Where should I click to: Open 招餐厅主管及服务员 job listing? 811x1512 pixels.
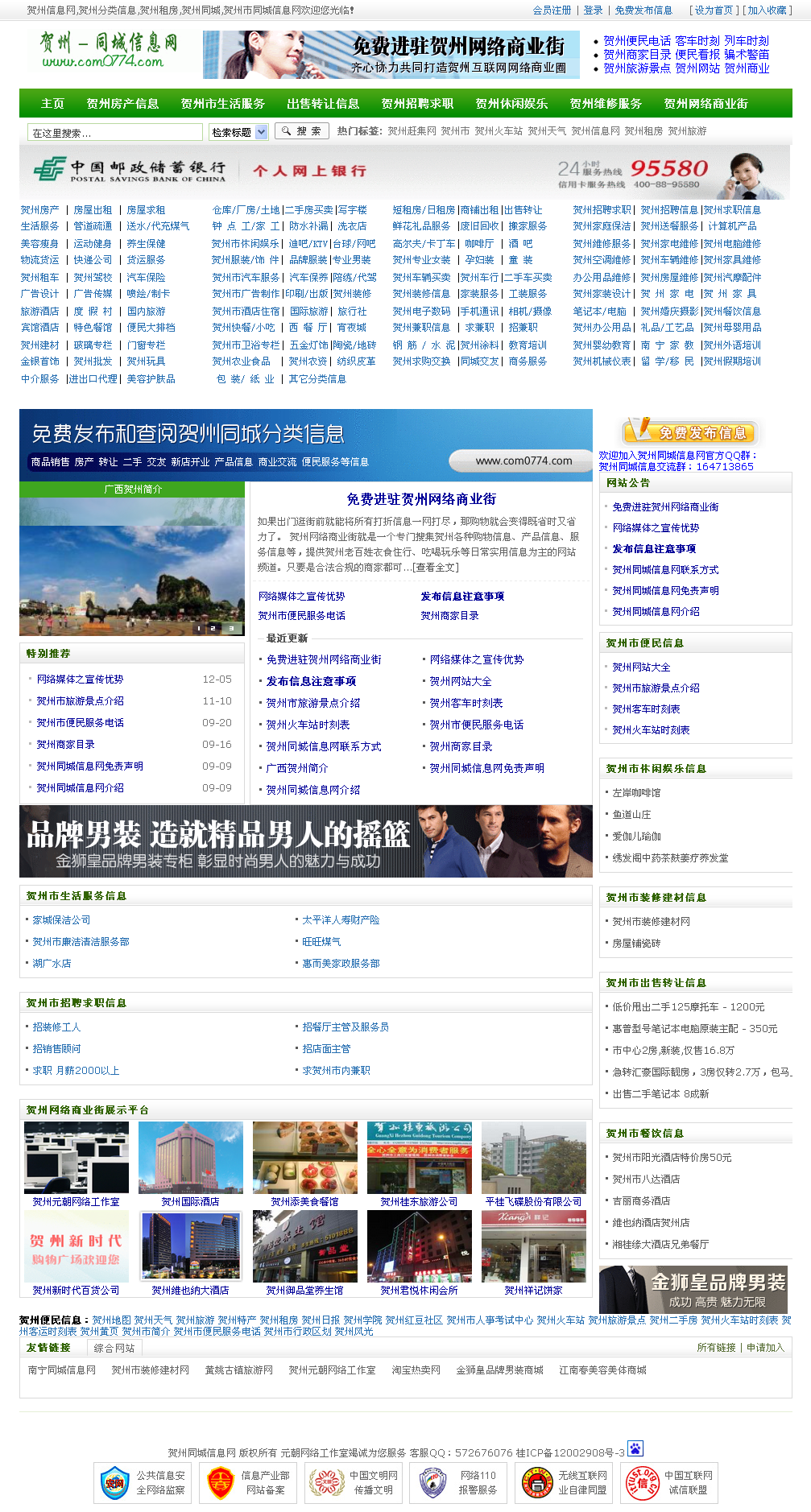(x=346, y=1027)
